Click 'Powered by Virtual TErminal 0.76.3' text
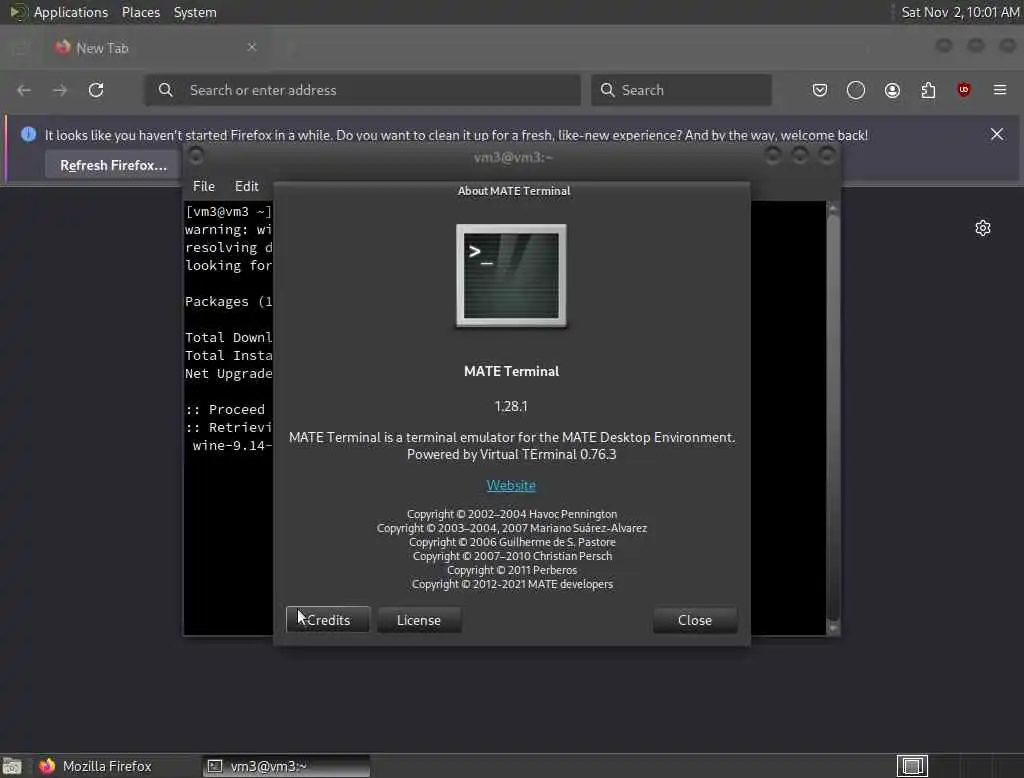This screenshot has width=1024, height=778. click(511, 454)
